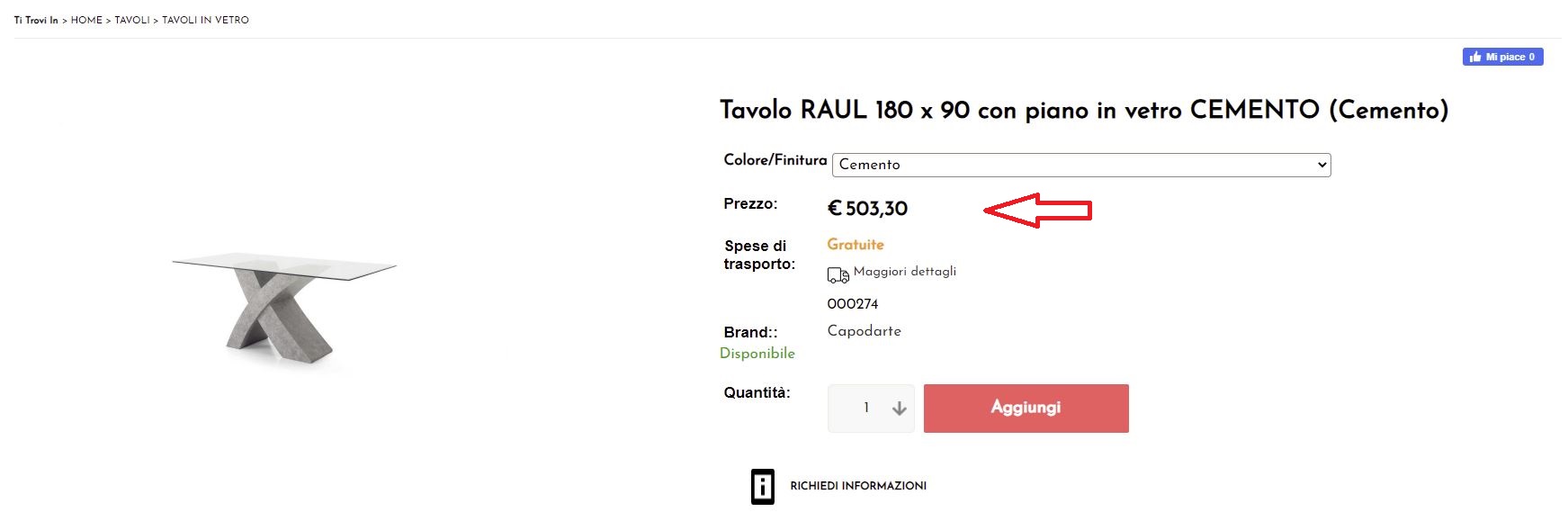1568x530 pixels.
Task: Click the Raul table product image
Action: point(284,309)
